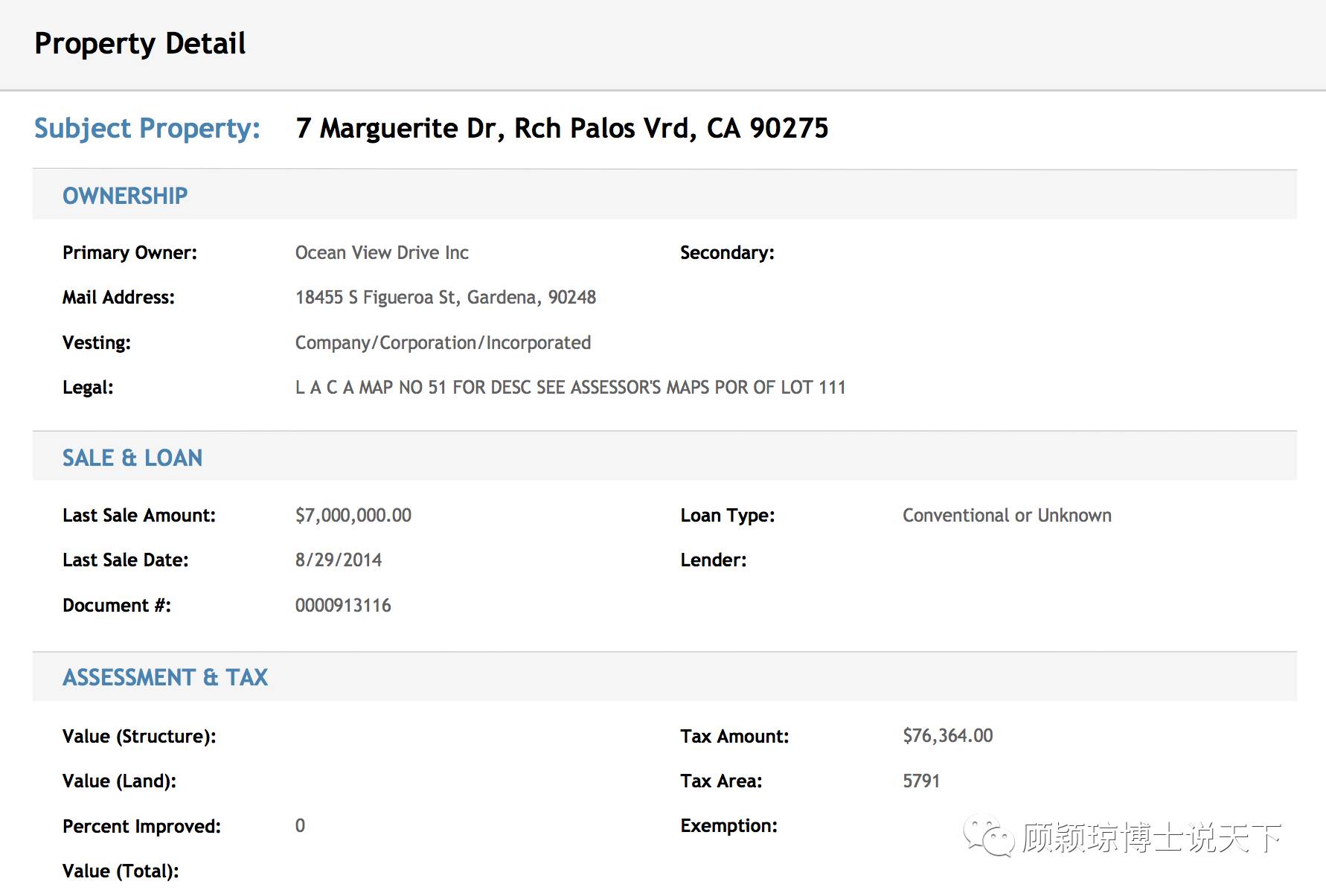Select the legal description text about LOT 111

coord(571,388)
